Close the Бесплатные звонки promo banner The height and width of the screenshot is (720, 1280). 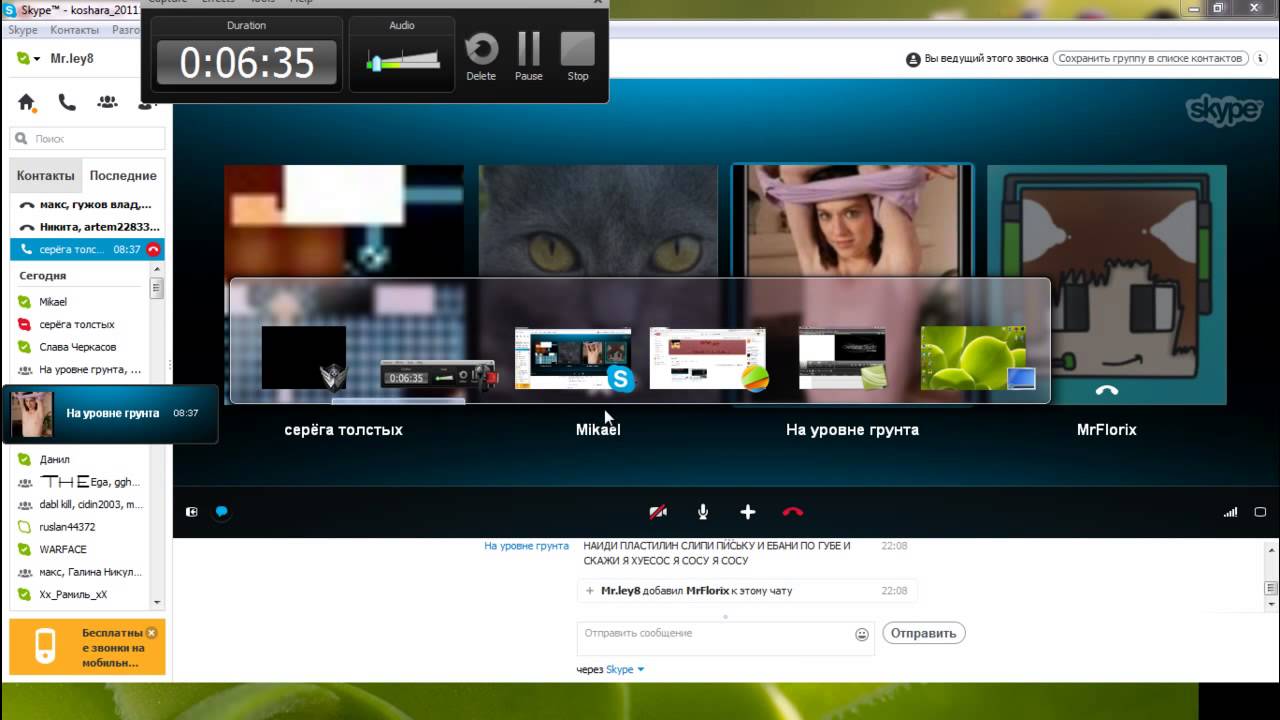pos(152,632)
